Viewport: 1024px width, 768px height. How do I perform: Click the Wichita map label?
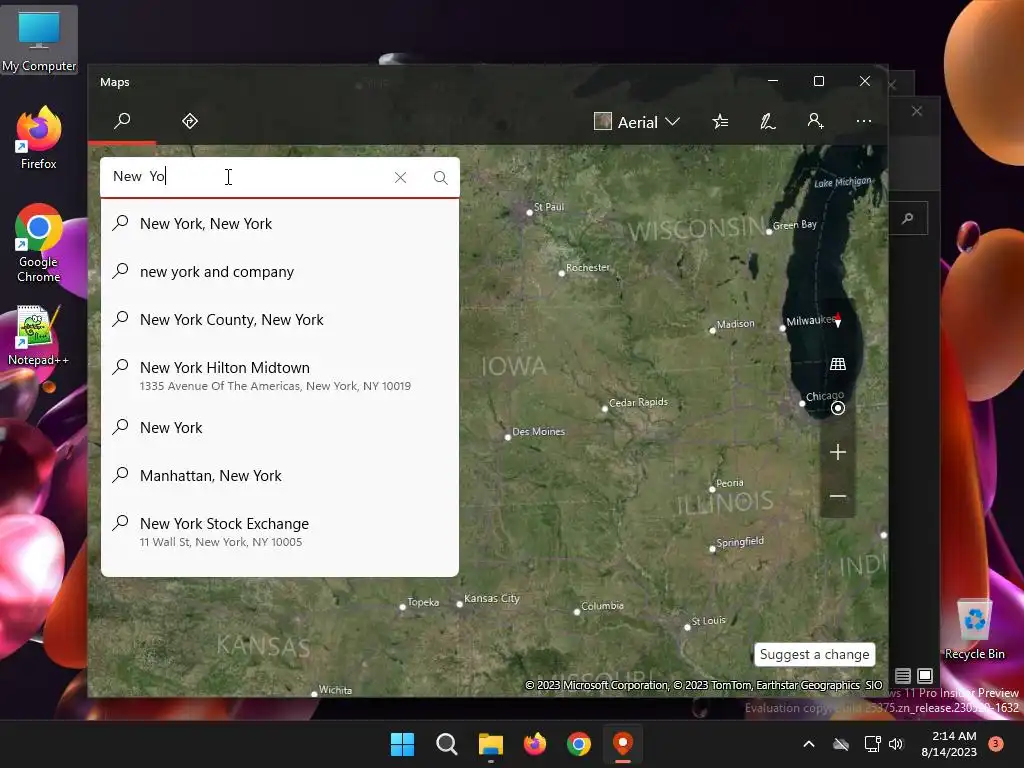pos(335,690)
